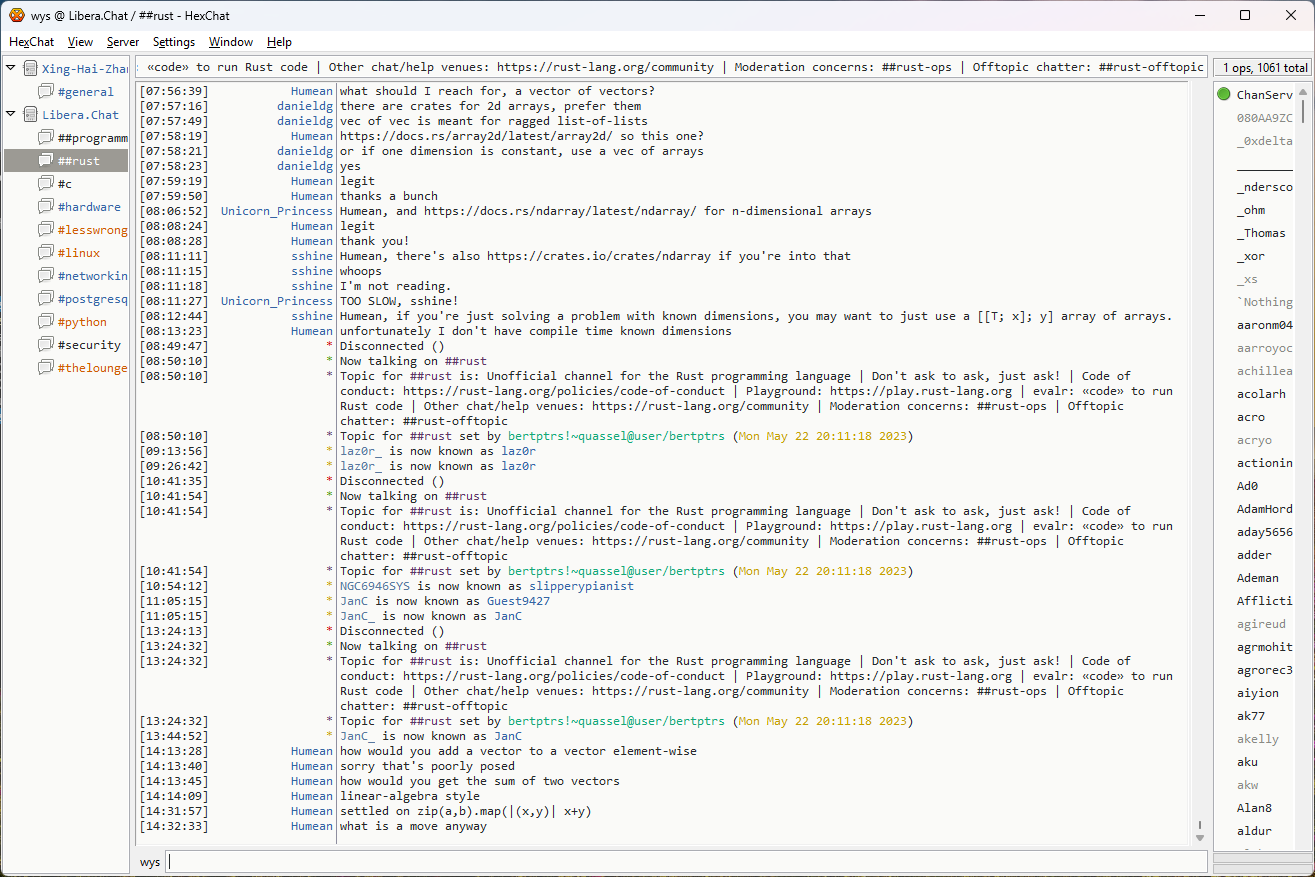Viewport: 1315px width, 877px height.
Task: Switch to the #security channel
Action: point(89,345)
